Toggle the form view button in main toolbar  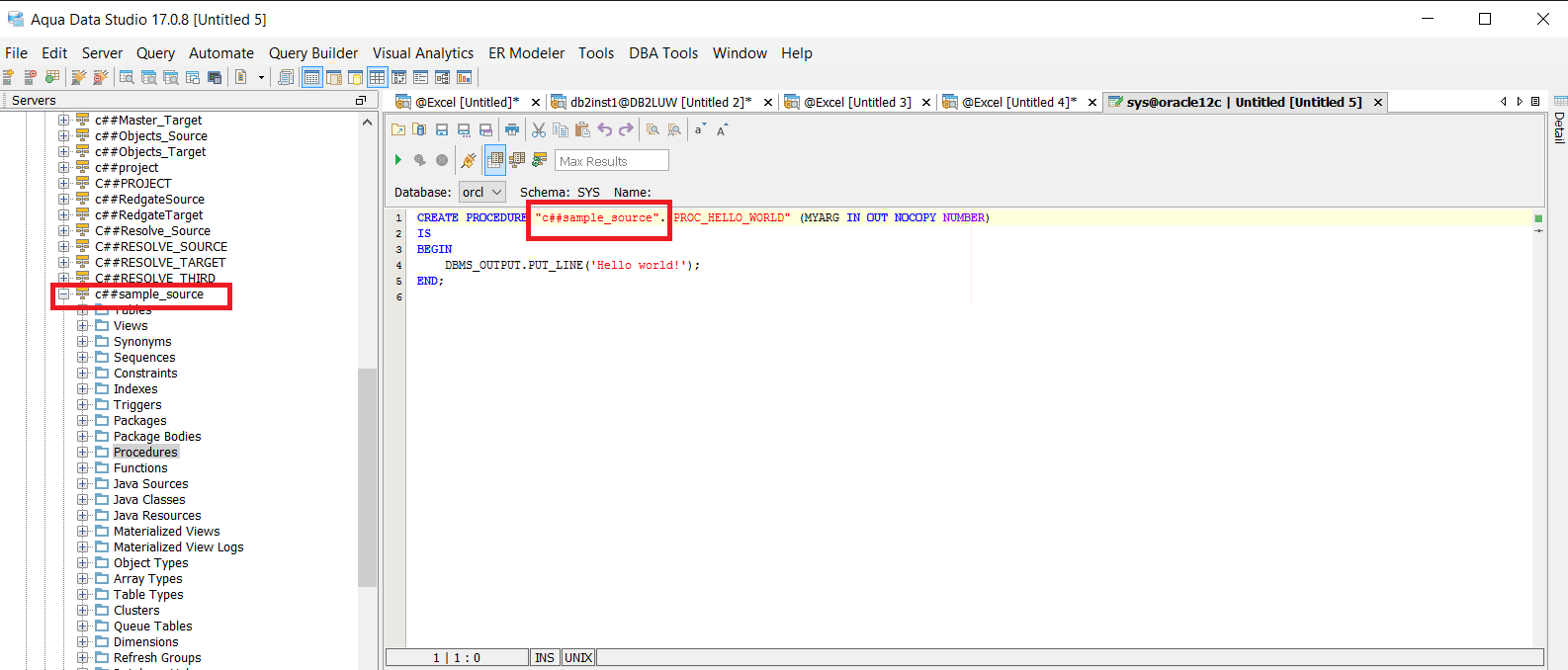tap(420, 77)
